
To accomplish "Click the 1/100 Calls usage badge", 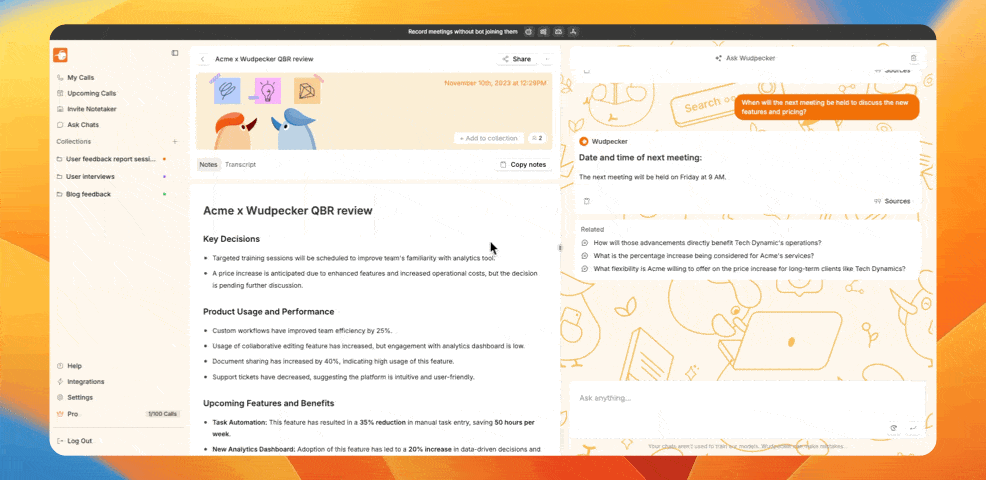I will pos(162,414).
